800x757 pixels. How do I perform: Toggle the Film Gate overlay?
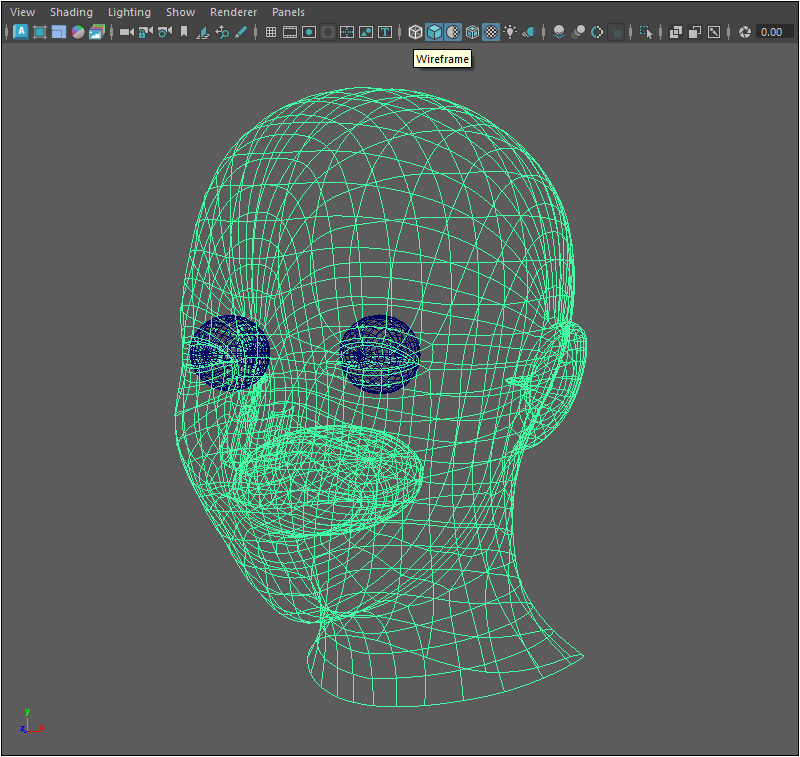tap(290, 32)
